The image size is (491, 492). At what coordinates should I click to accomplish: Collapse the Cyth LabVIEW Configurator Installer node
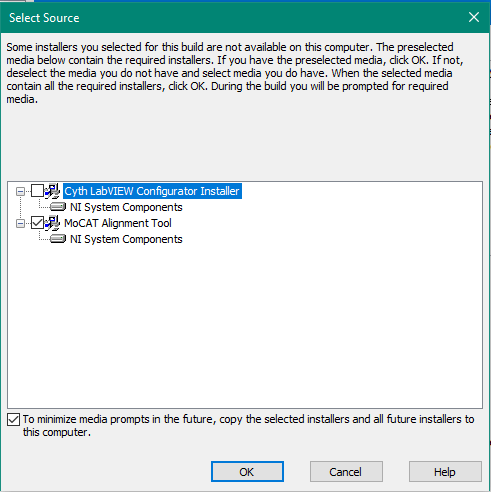point(20,191)
